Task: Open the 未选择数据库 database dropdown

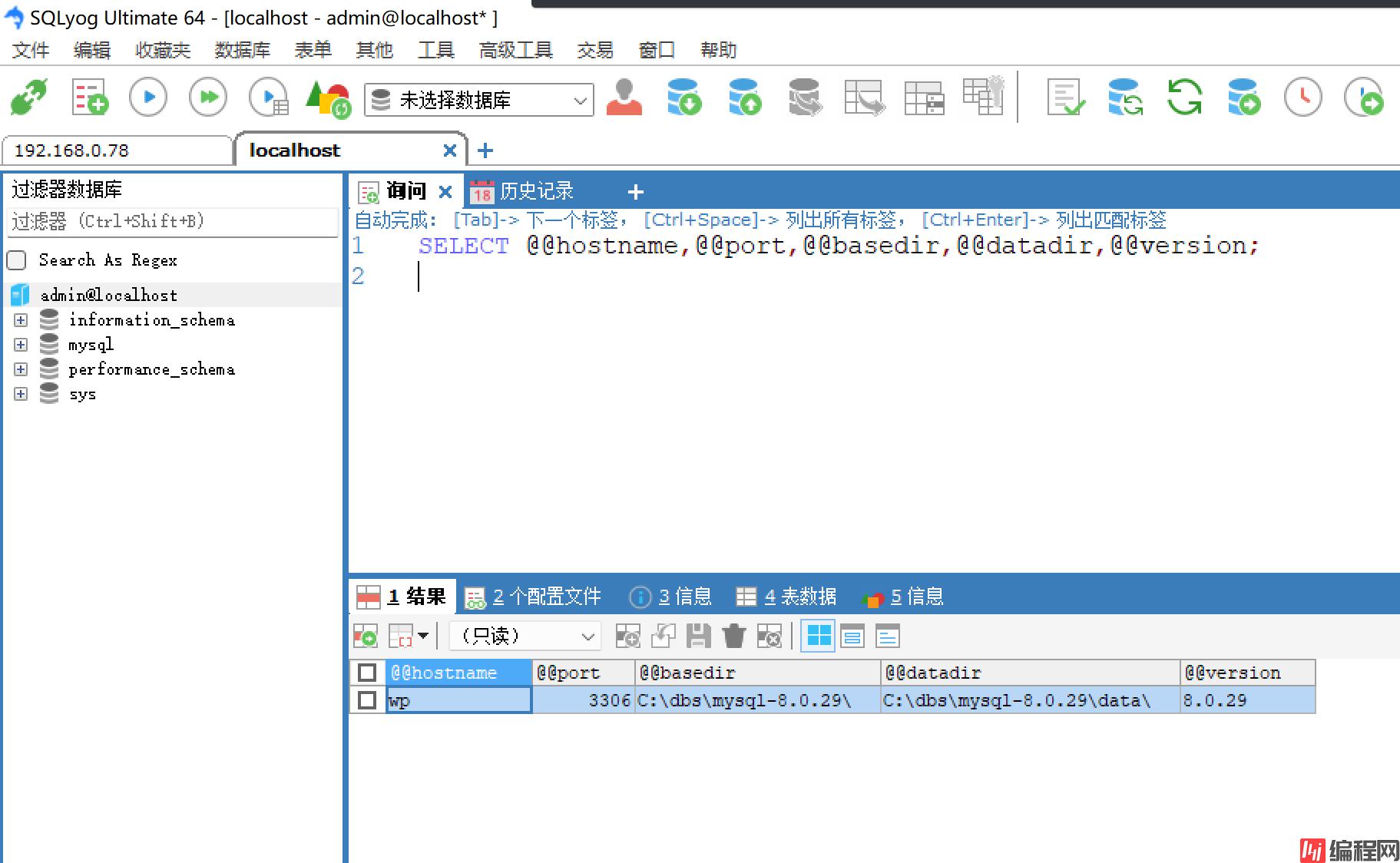Action: click(479, 100)
